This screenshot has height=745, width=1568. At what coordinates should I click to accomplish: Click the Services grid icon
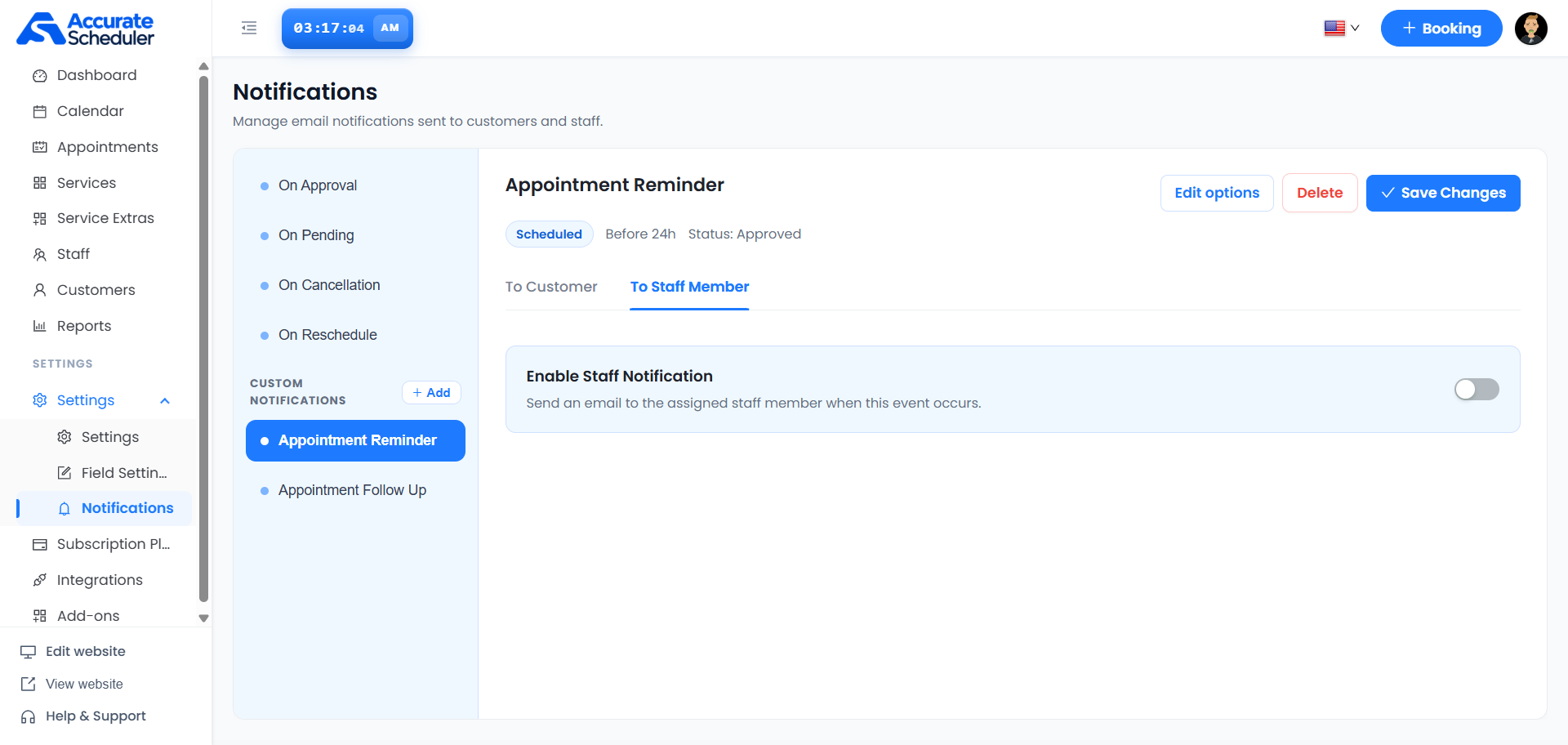click(x=39, y=183)
